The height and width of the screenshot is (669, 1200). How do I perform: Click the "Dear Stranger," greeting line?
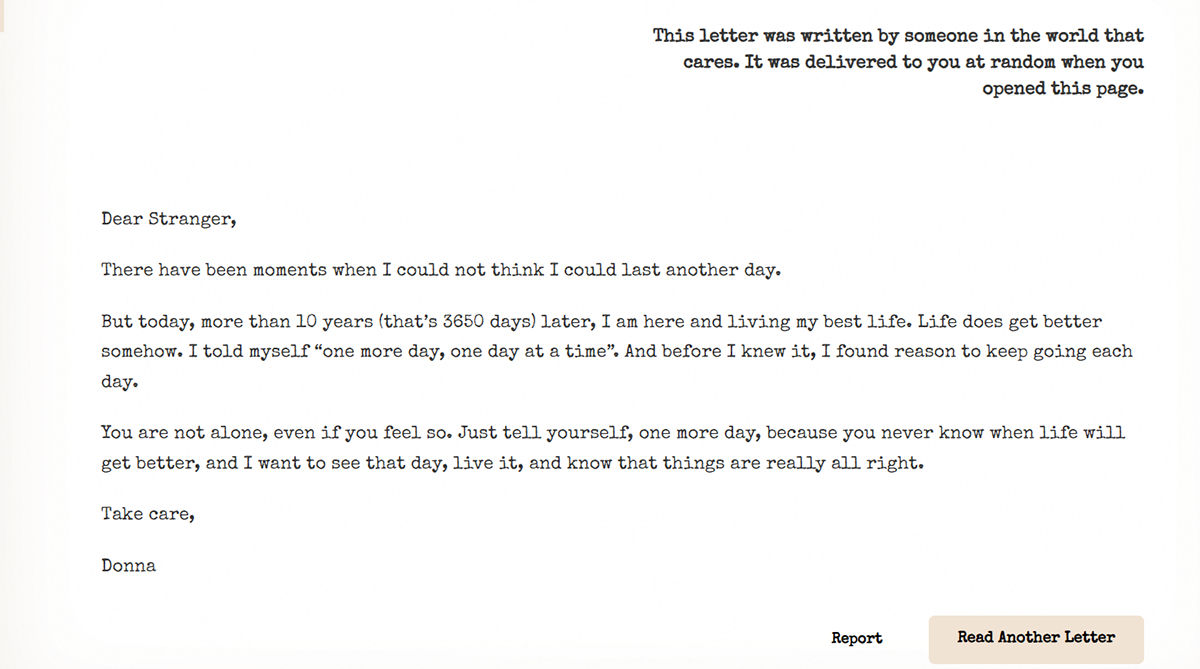click(169, 219)
